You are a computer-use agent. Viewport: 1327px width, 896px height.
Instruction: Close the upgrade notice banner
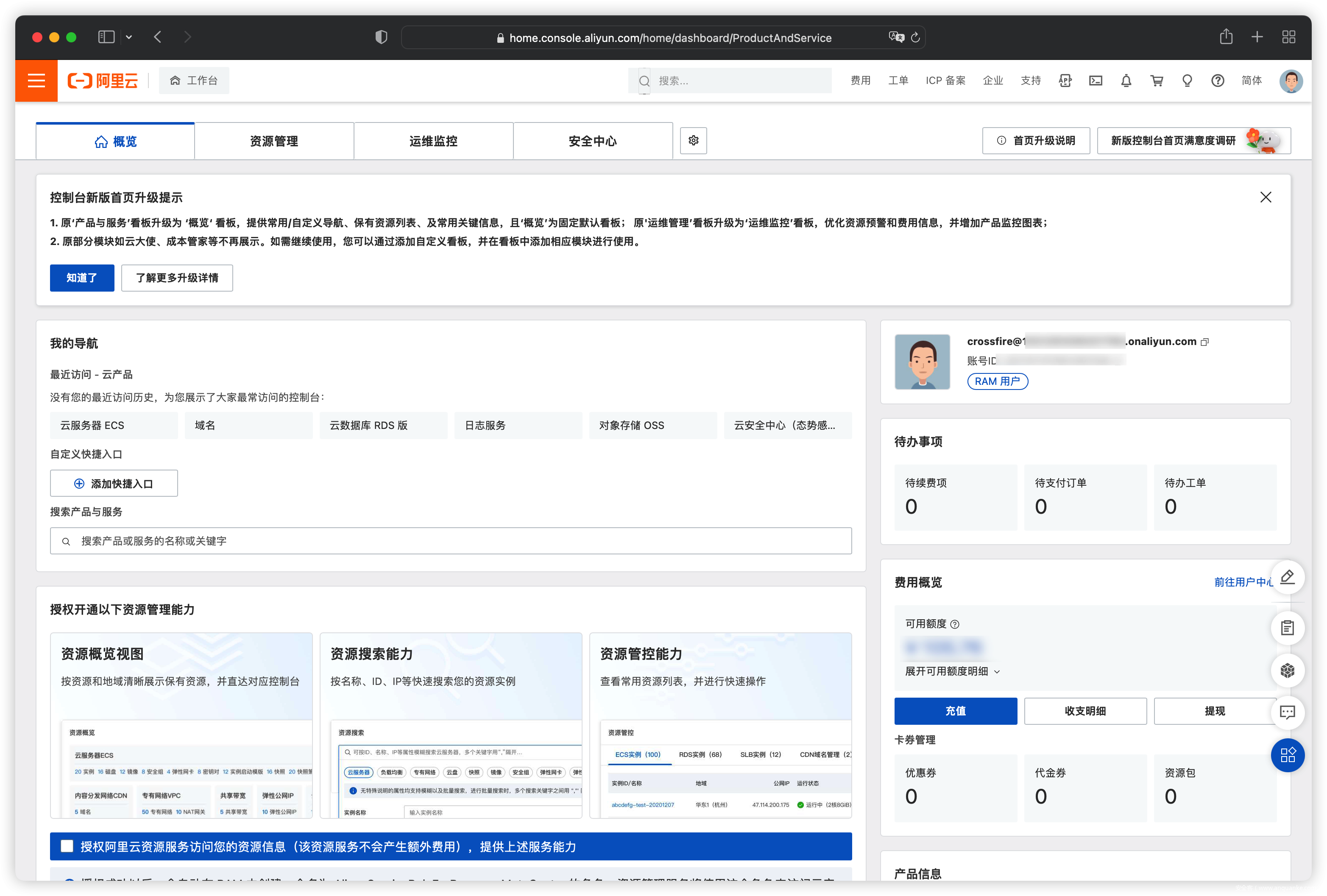click(1266, 198)
